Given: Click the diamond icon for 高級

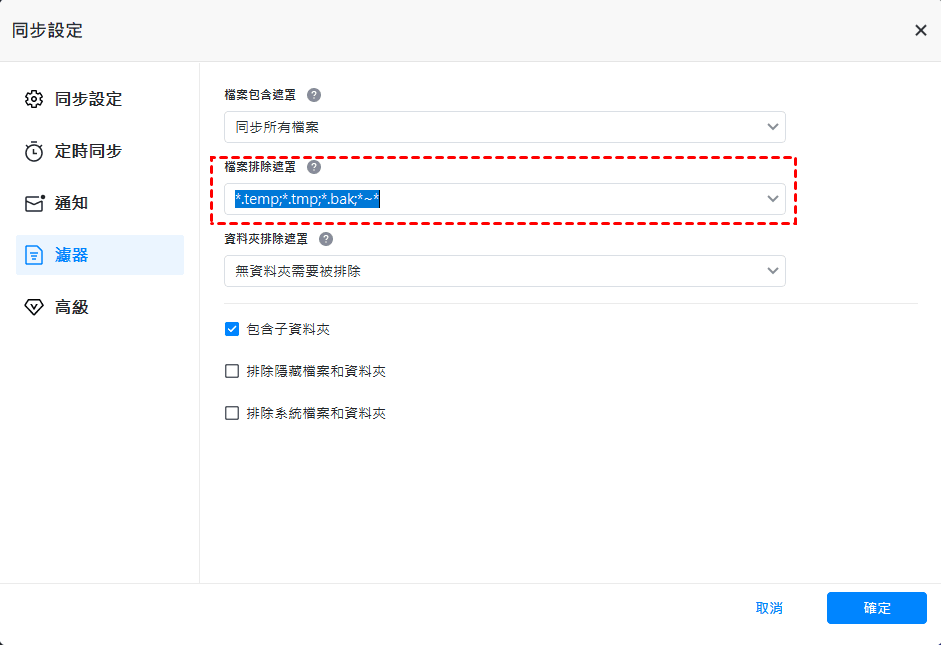Looking at the screenshot, I should coord(34,307).
